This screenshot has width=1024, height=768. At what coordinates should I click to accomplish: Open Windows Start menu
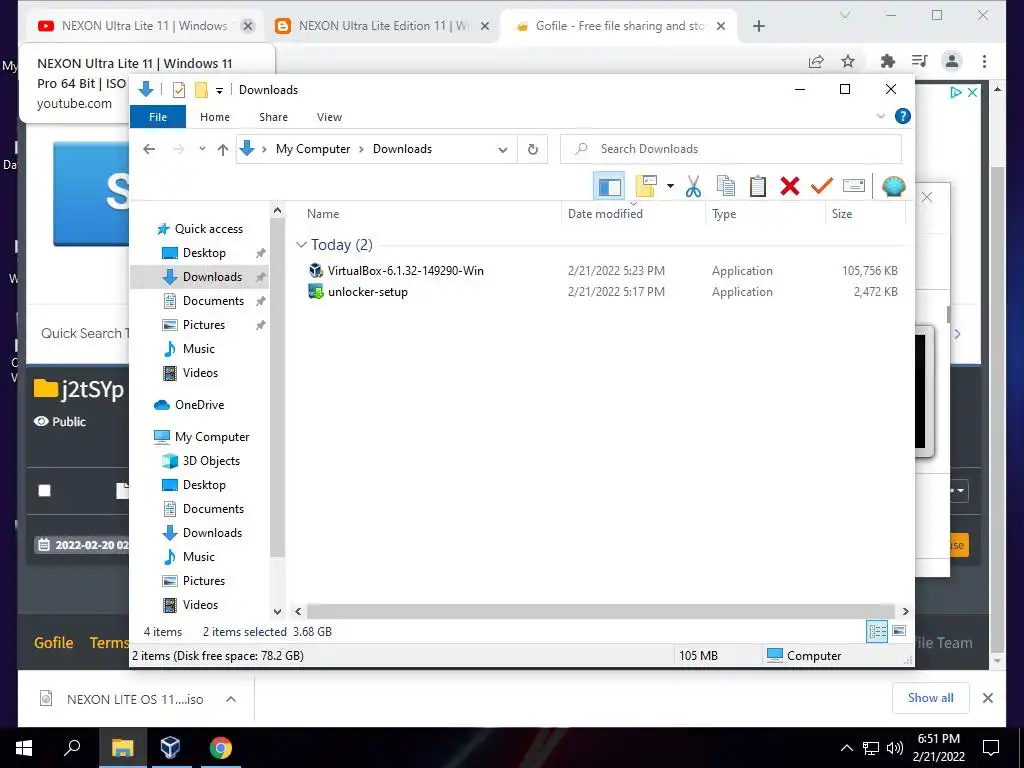tap(24, 747)
